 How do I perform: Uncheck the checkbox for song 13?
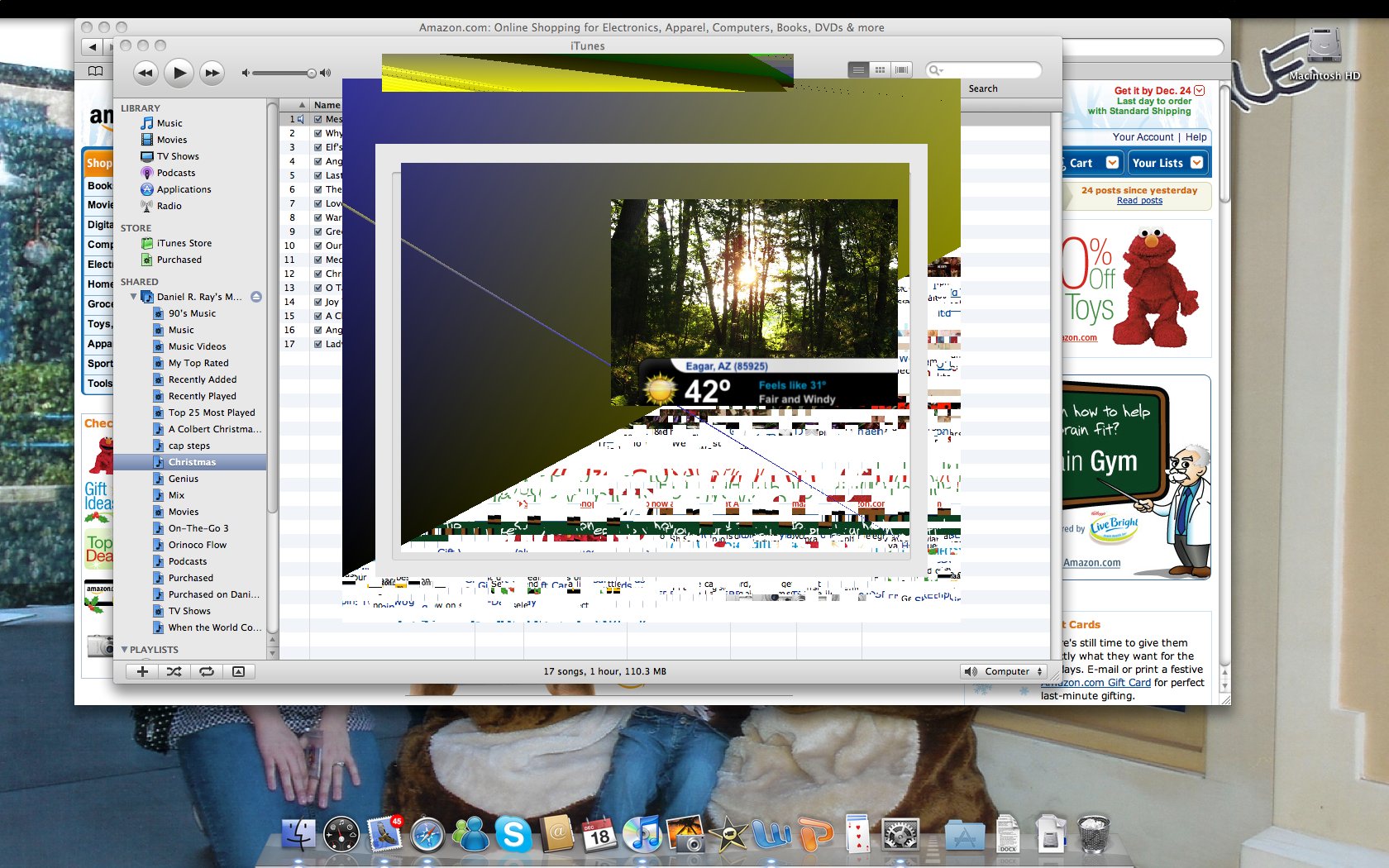point(317,288)
